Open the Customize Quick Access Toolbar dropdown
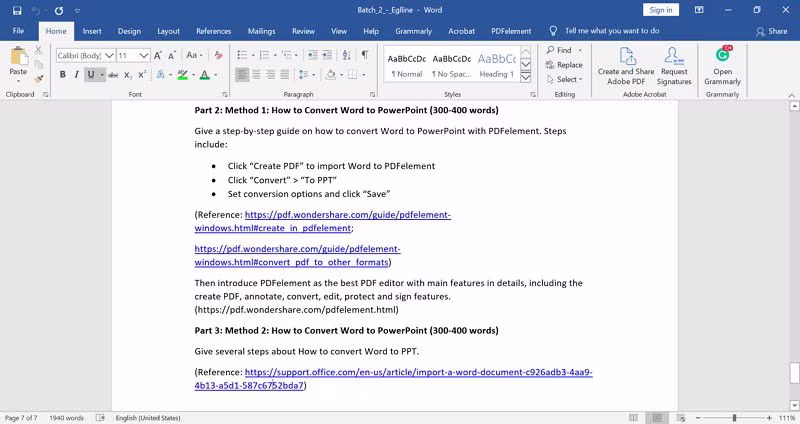The image size is (800, 424). (x=77, y=11)
